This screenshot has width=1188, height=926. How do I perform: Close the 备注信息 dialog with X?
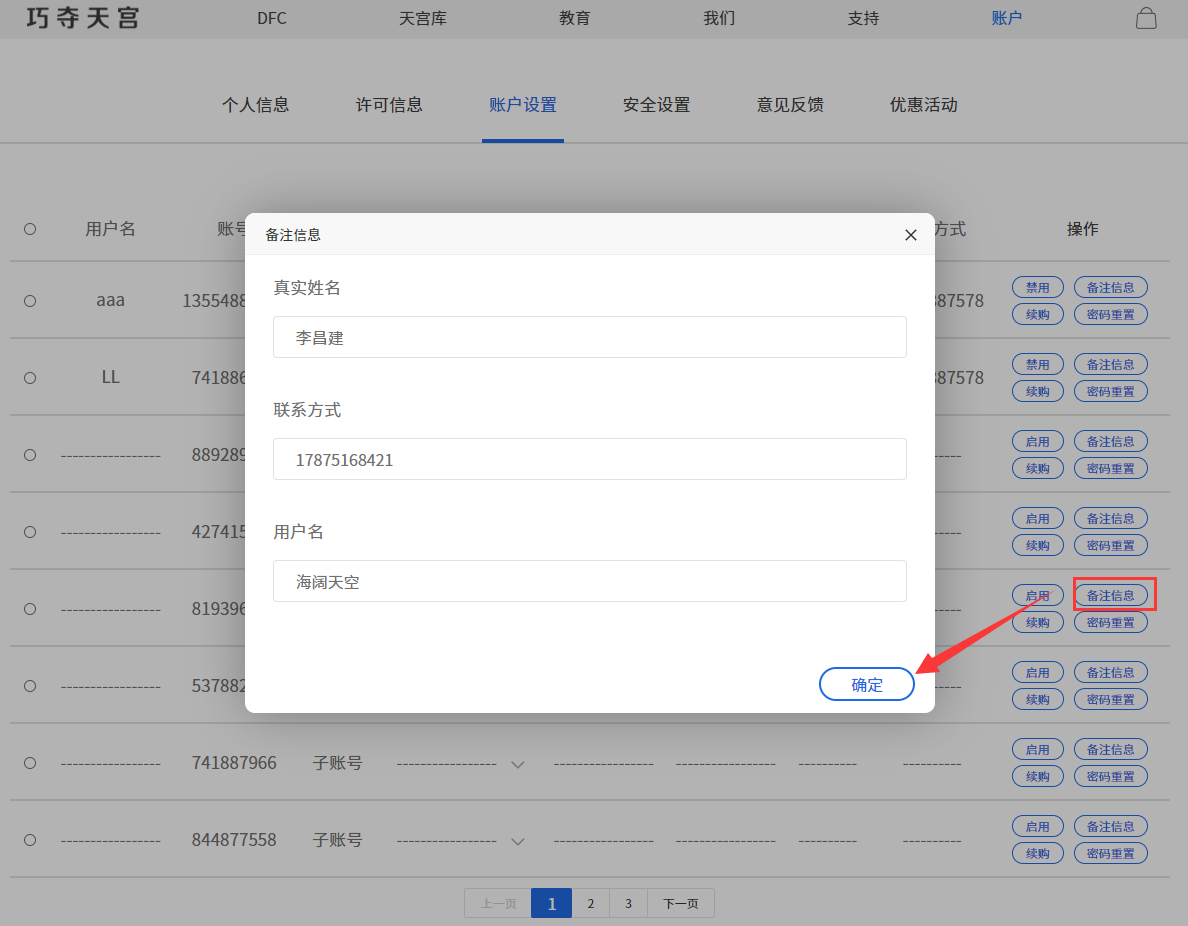(910, 235)
